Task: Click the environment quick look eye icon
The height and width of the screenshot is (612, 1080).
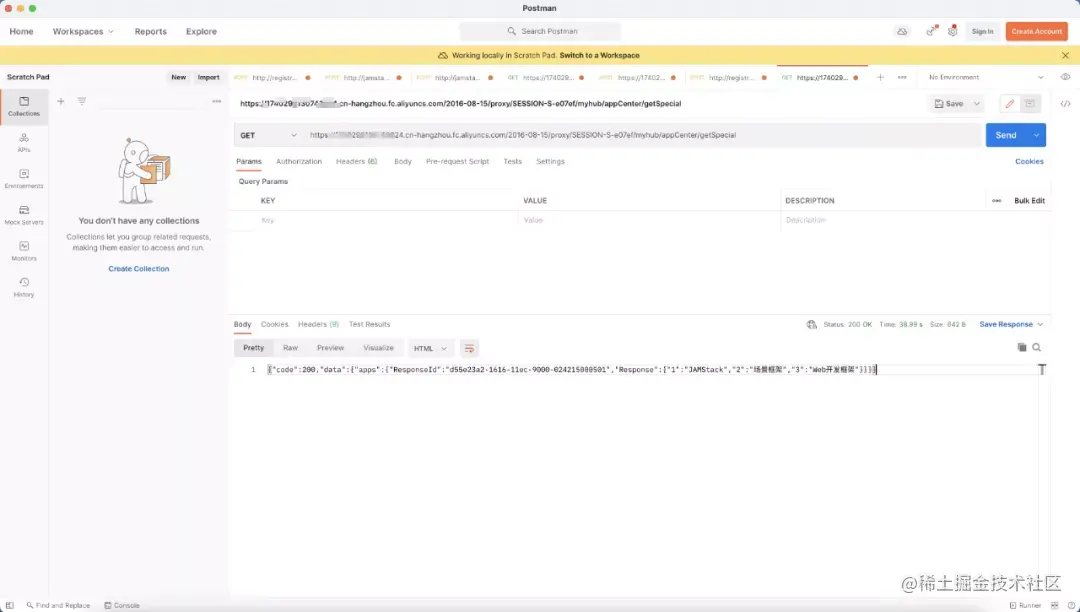Action: (x=1065, y=77)
